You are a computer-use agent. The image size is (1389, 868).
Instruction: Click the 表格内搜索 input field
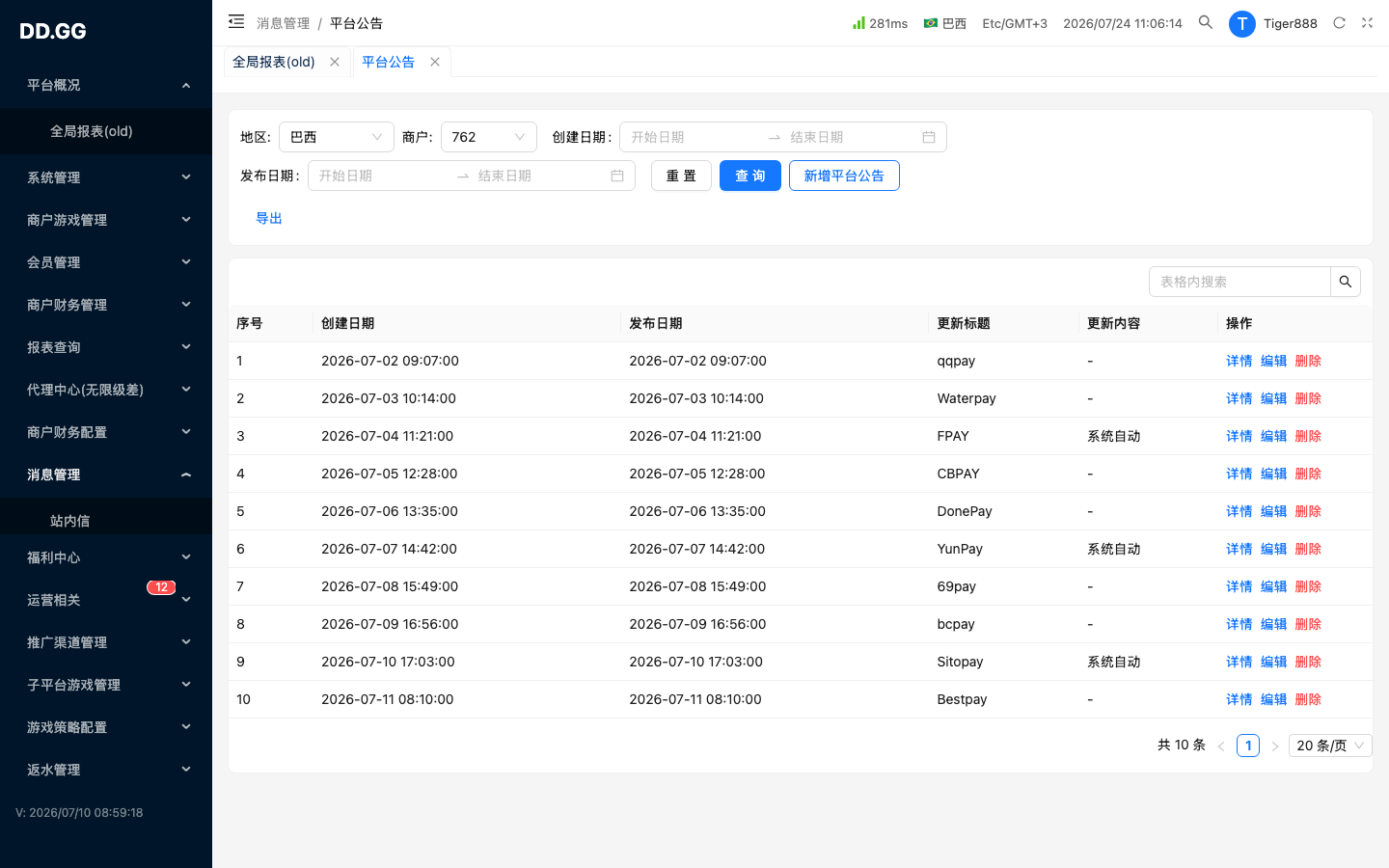click(x=1239, y=282)
